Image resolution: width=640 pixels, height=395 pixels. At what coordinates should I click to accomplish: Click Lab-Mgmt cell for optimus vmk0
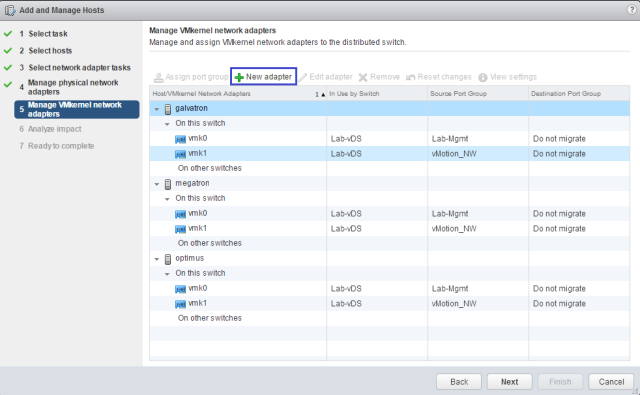click(450, 289)
